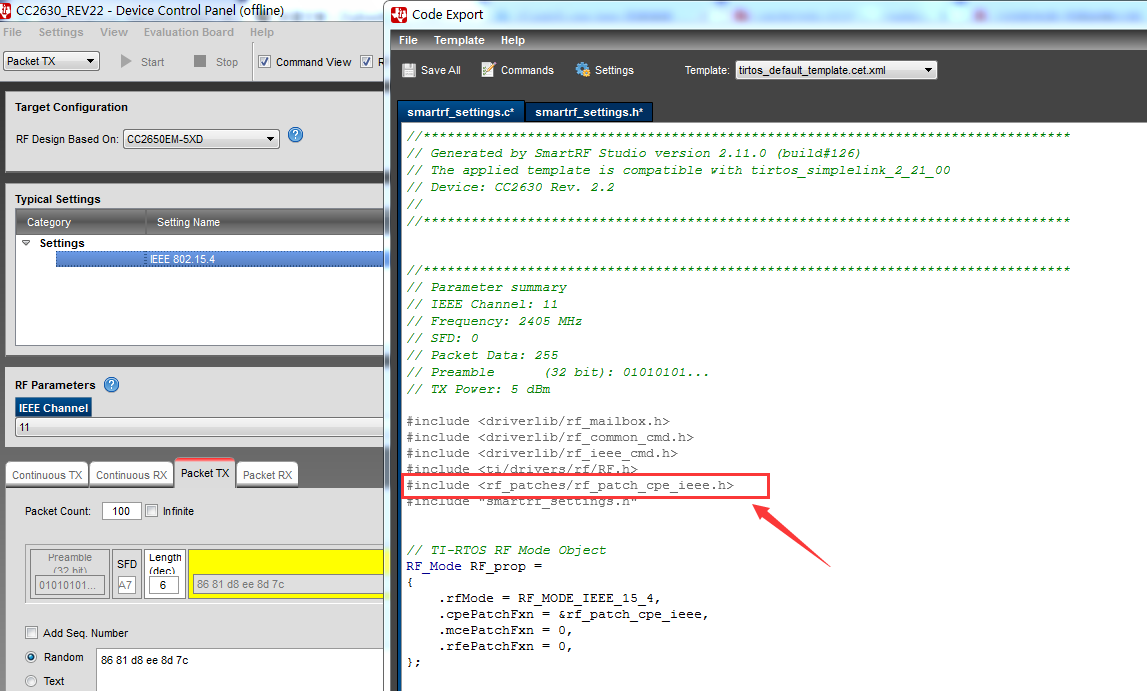Open the Help menu in Code Export

(x=513, y=40)
